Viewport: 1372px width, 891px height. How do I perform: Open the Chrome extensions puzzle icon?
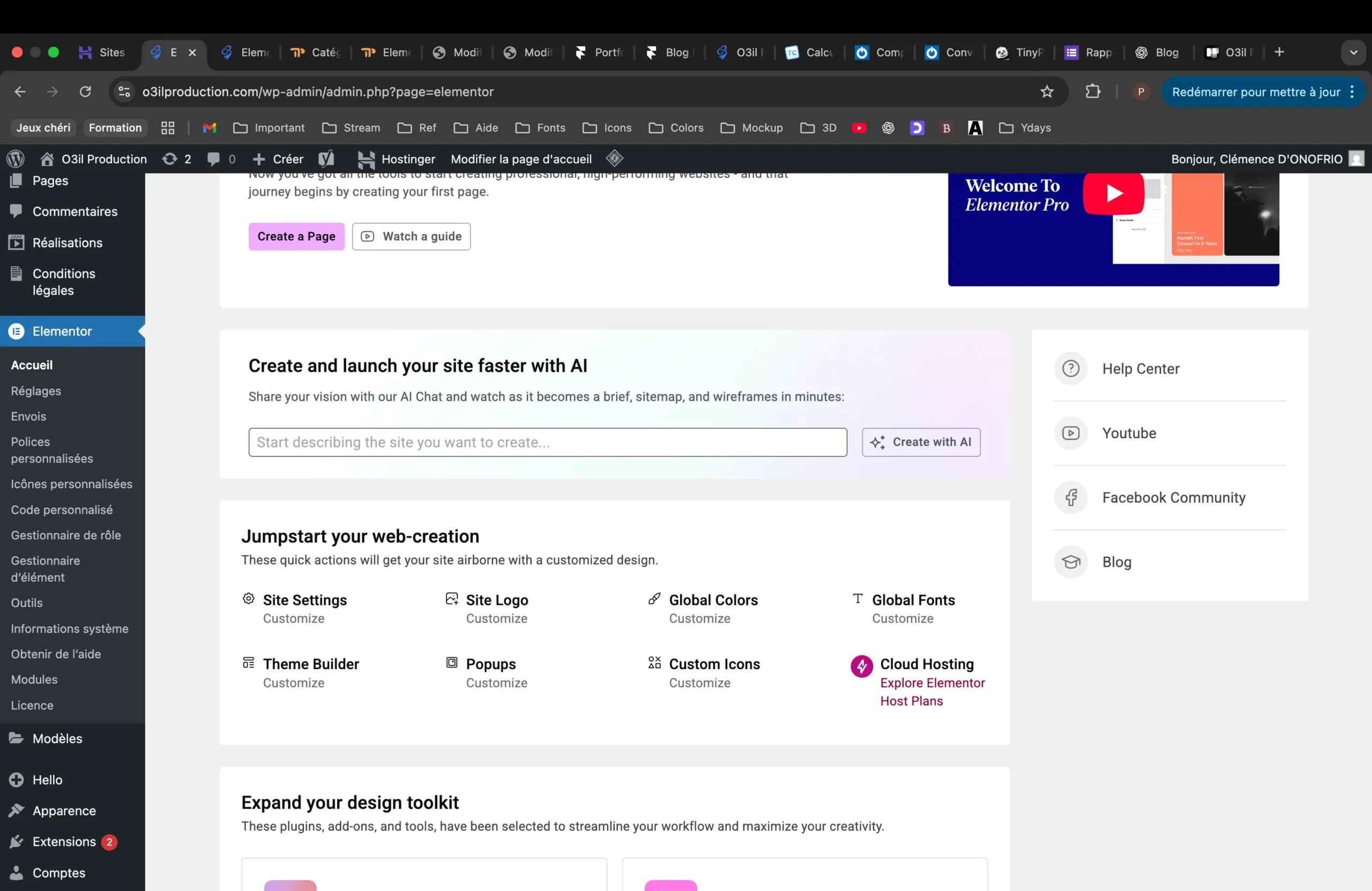[1092, 92]
